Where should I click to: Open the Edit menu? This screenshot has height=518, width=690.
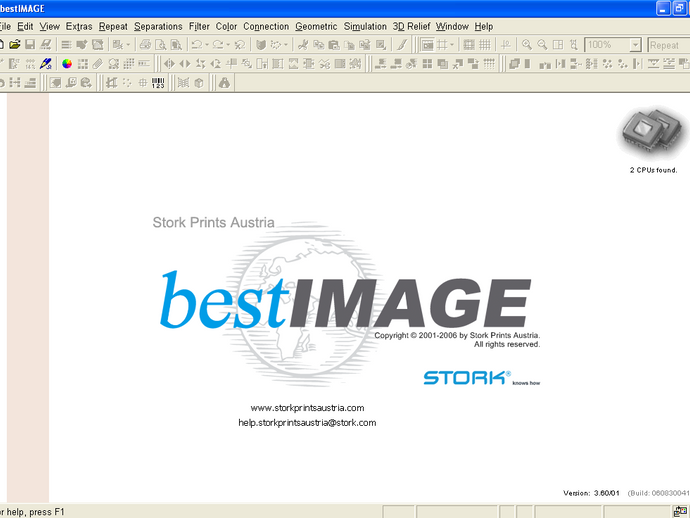(25, 26)
